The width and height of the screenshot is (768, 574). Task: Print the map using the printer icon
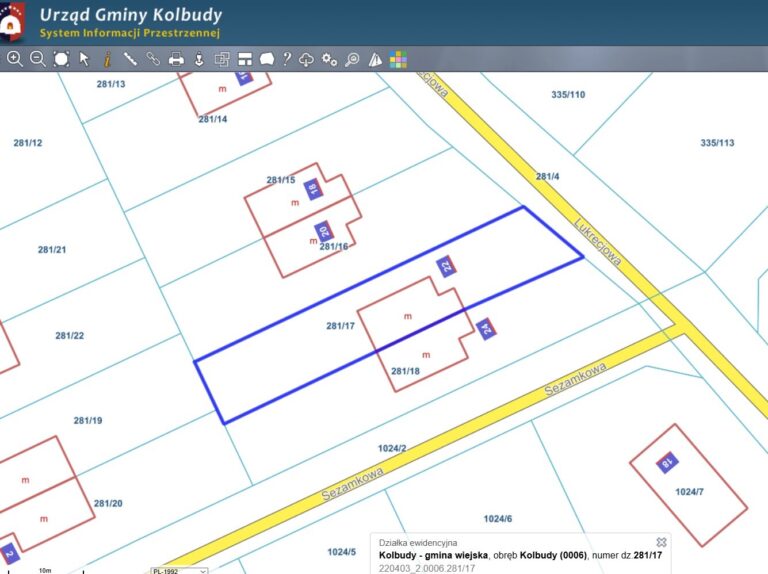pos(176,59)
